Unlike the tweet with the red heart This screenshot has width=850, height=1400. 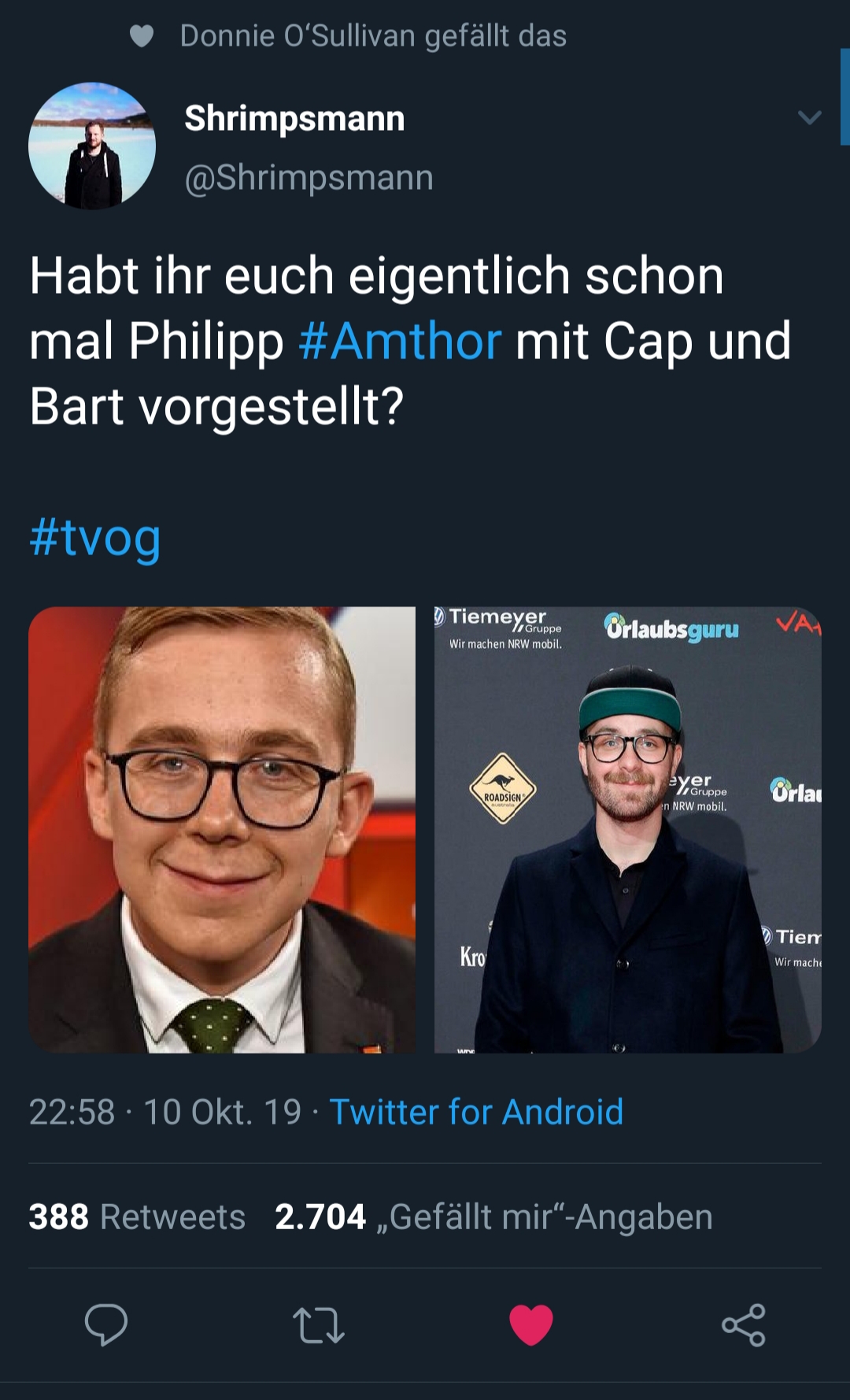coord(531,1325)
